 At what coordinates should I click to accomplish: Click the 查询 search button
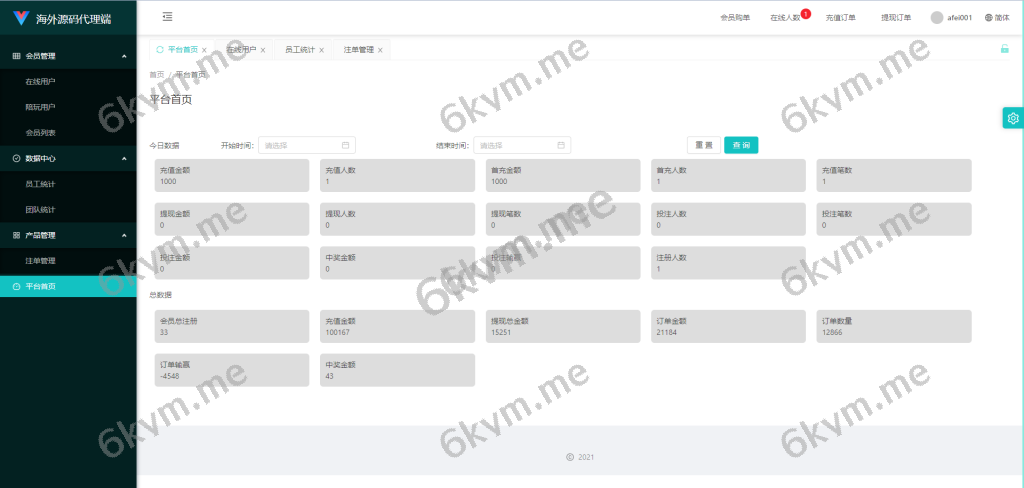pos(741,145)
